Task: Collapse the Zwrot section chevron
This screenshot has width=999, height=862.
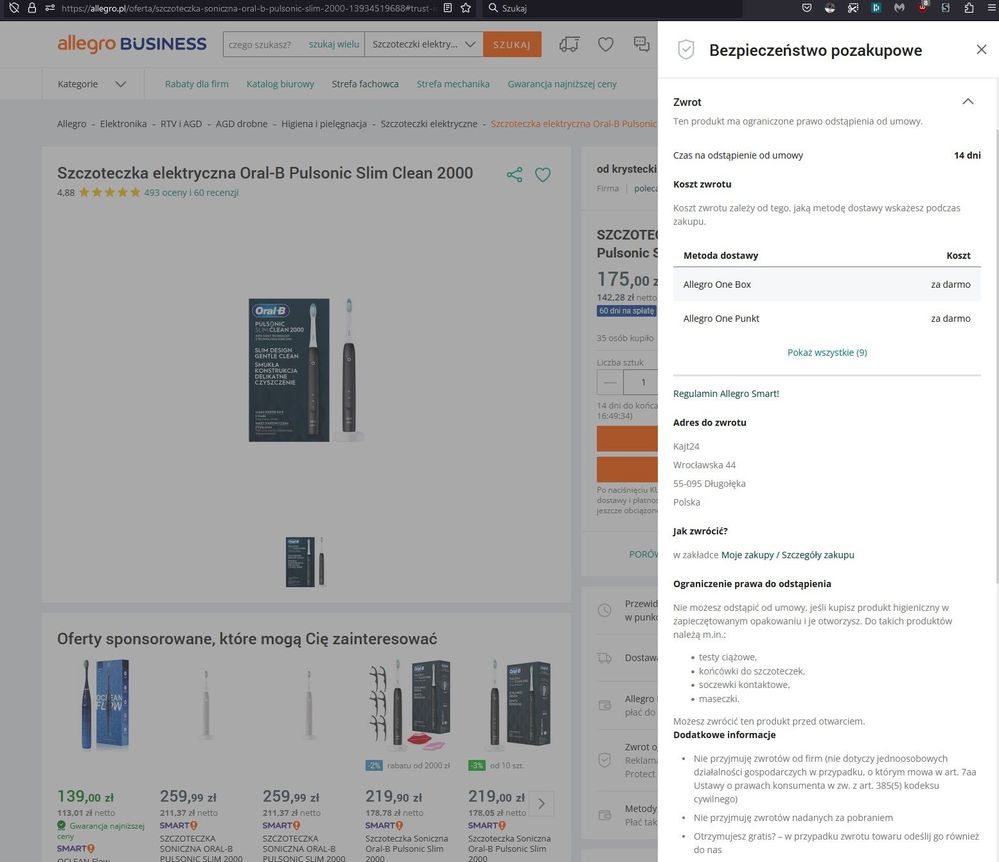Action: pos(968,101)
